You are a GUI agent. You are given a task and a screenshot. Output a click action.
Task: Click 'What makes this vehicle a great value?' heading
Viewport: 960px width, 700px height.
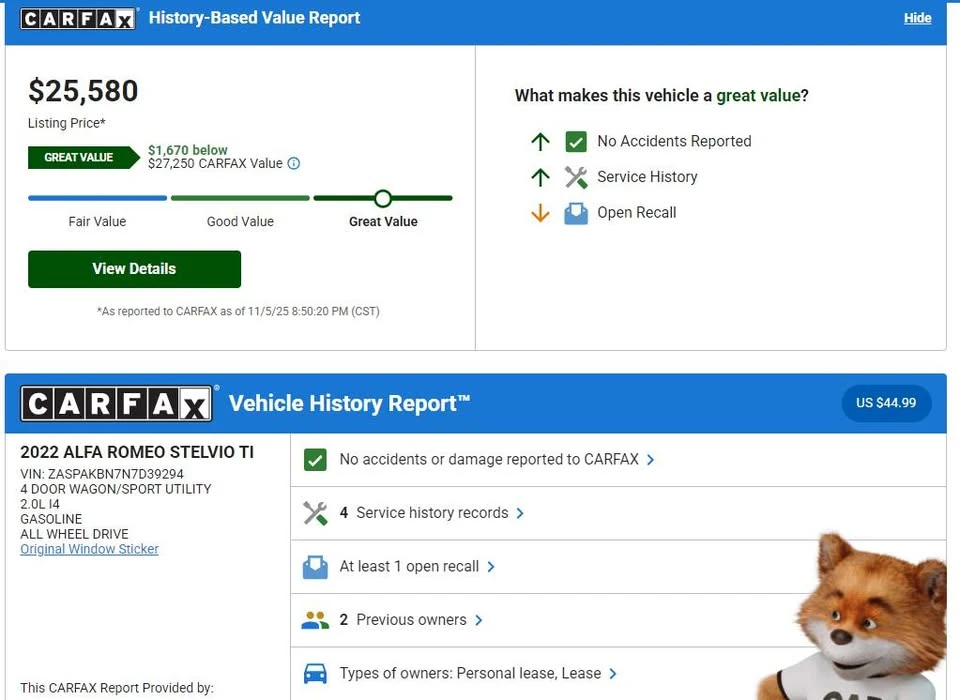point(661,96)
